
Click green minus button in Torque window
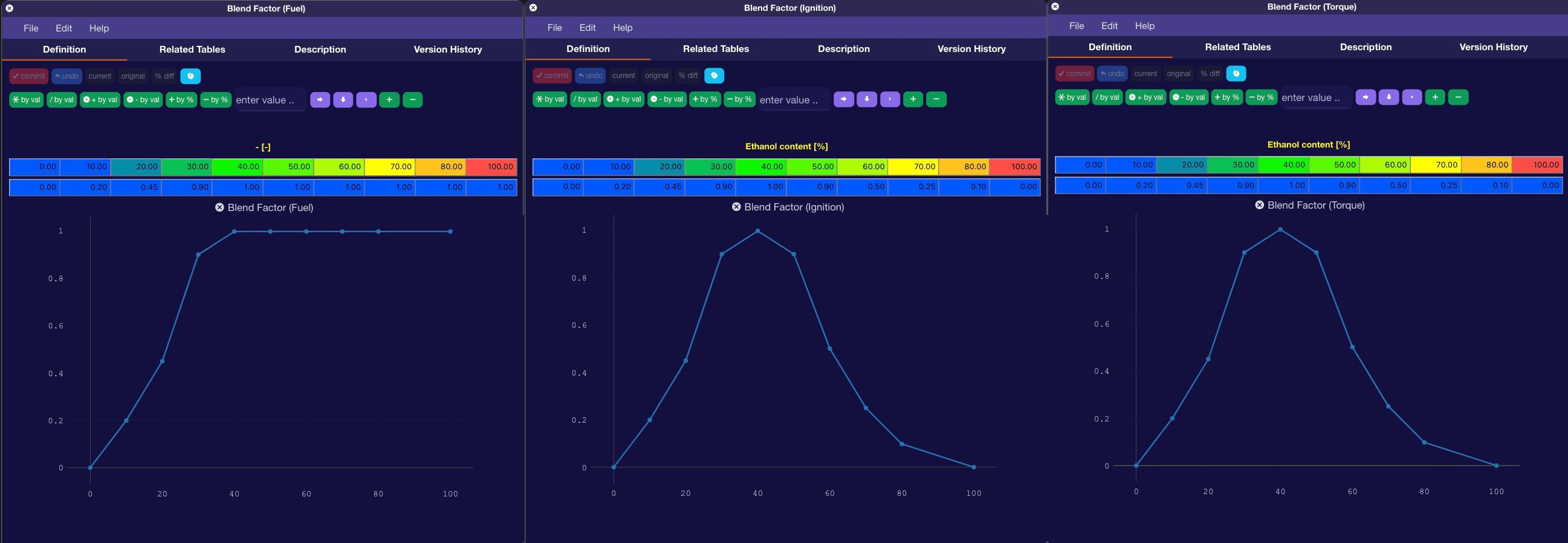coord(1458,97)
